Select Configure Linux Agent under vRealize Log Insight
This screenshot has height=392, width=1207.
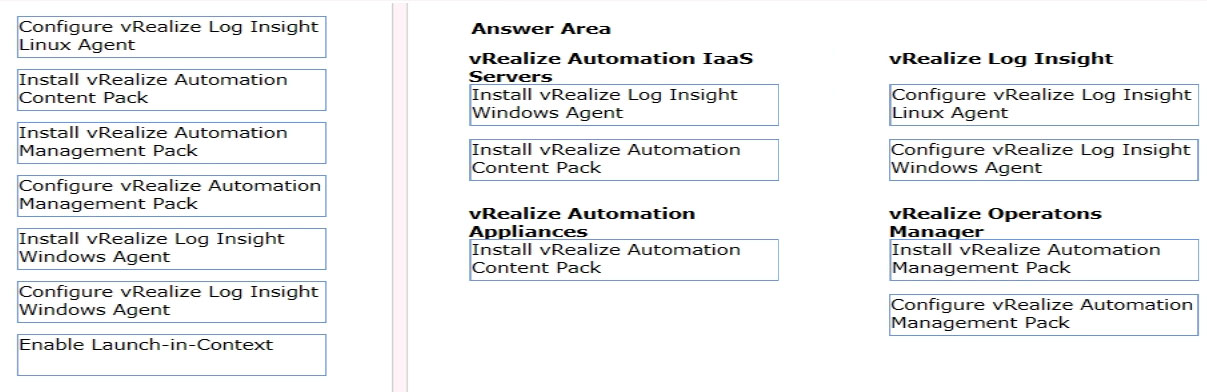pos(1044,105)
